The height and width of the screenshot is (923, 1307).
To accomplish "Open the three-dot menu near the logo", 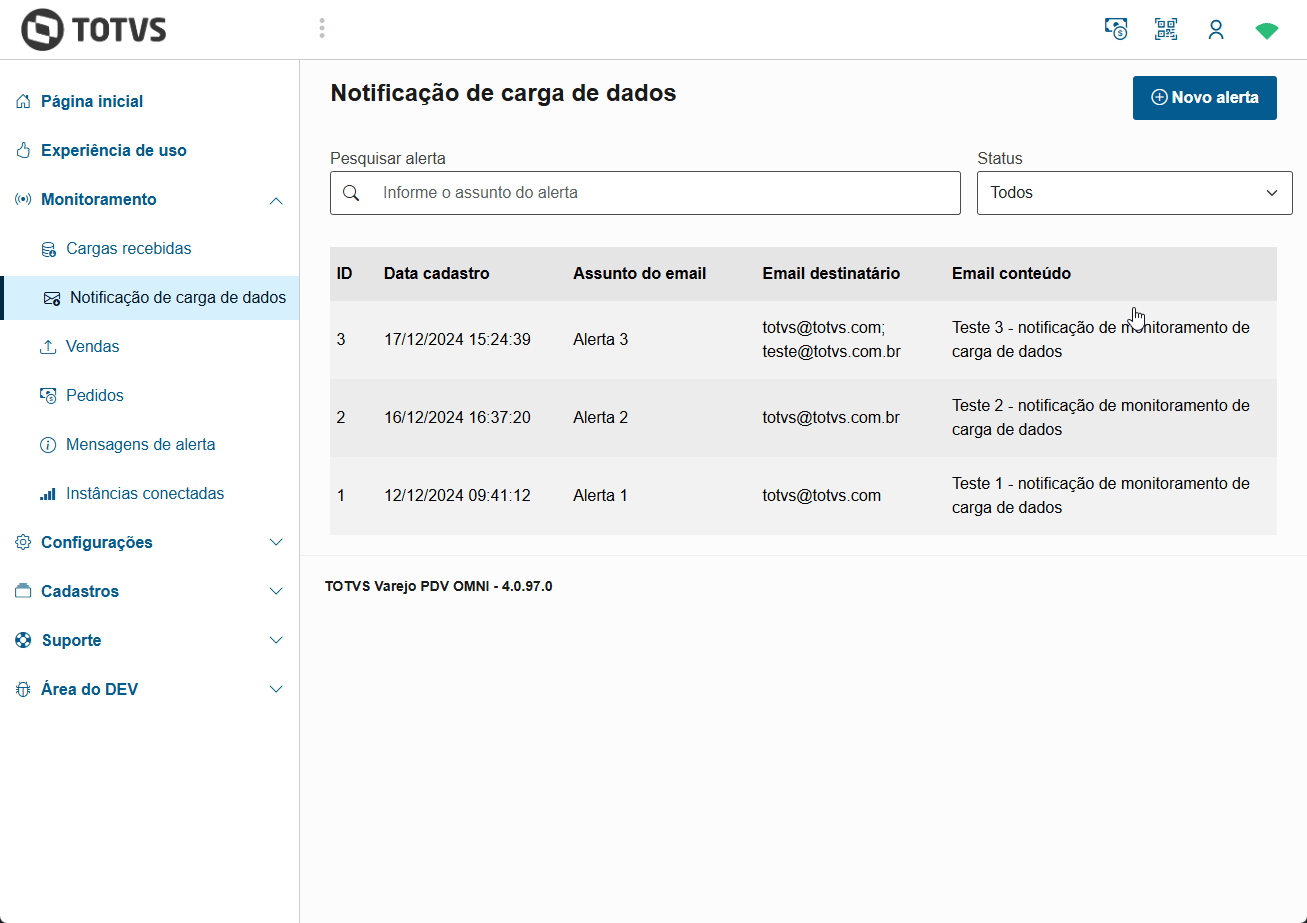I will [322, 28].
